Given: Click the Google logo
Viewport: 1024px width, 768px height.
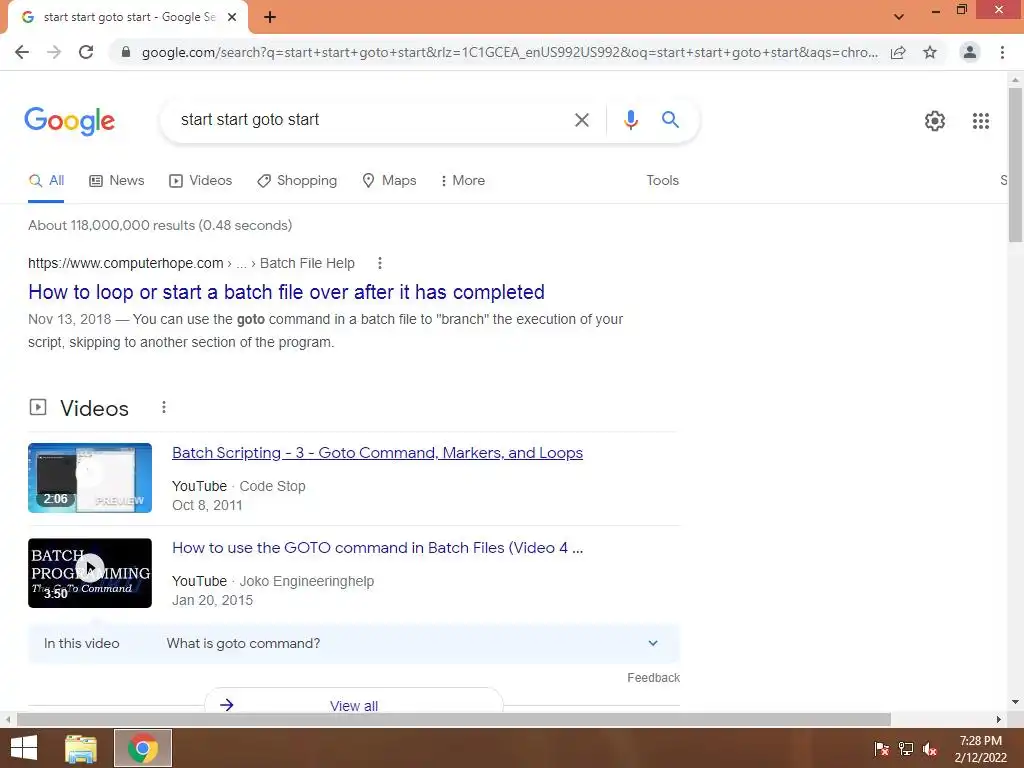Looking at the screenshot, I should [69, 121].
